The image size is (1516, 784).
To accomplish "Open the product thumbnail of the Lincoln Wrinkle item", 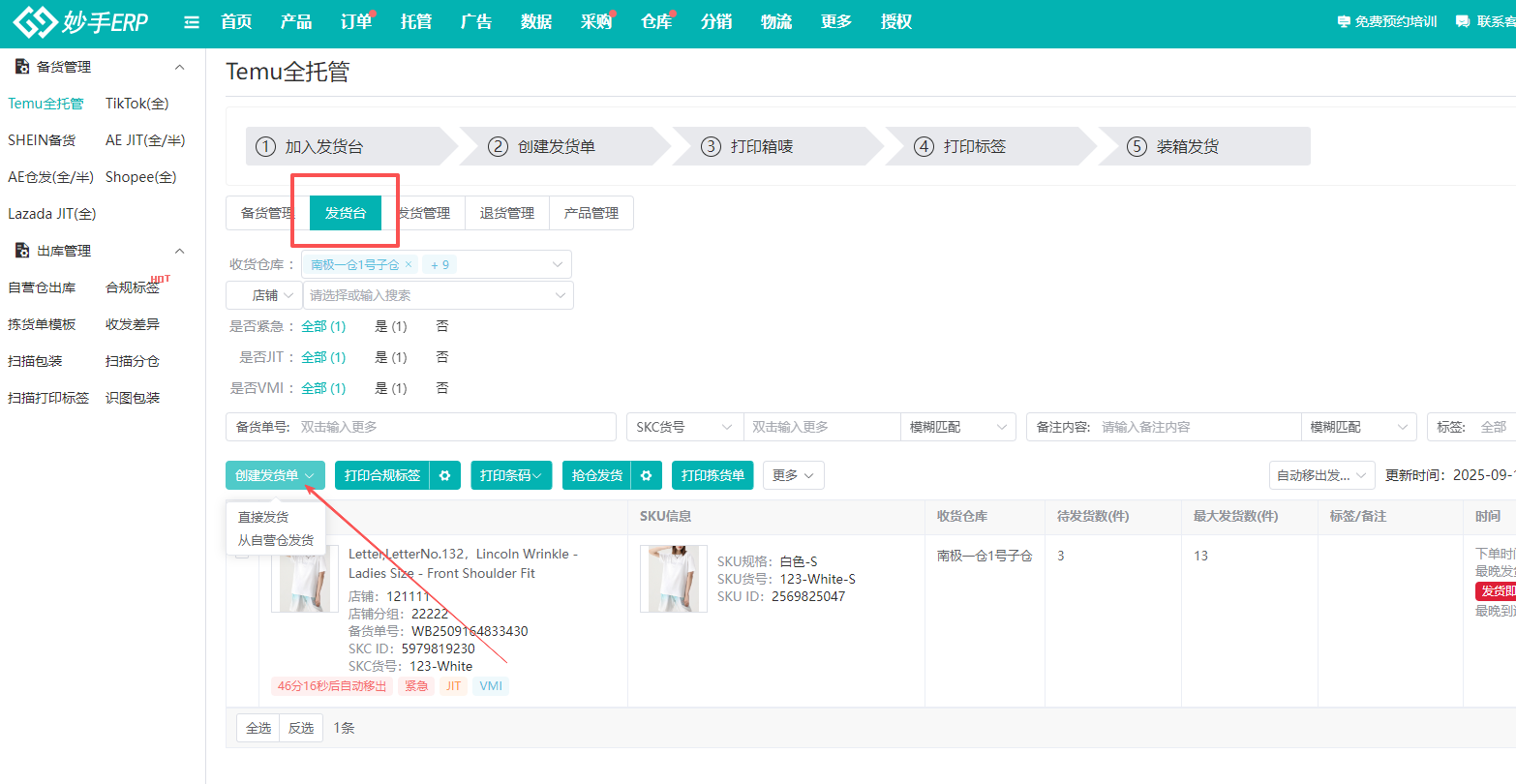I will point(305,578).
